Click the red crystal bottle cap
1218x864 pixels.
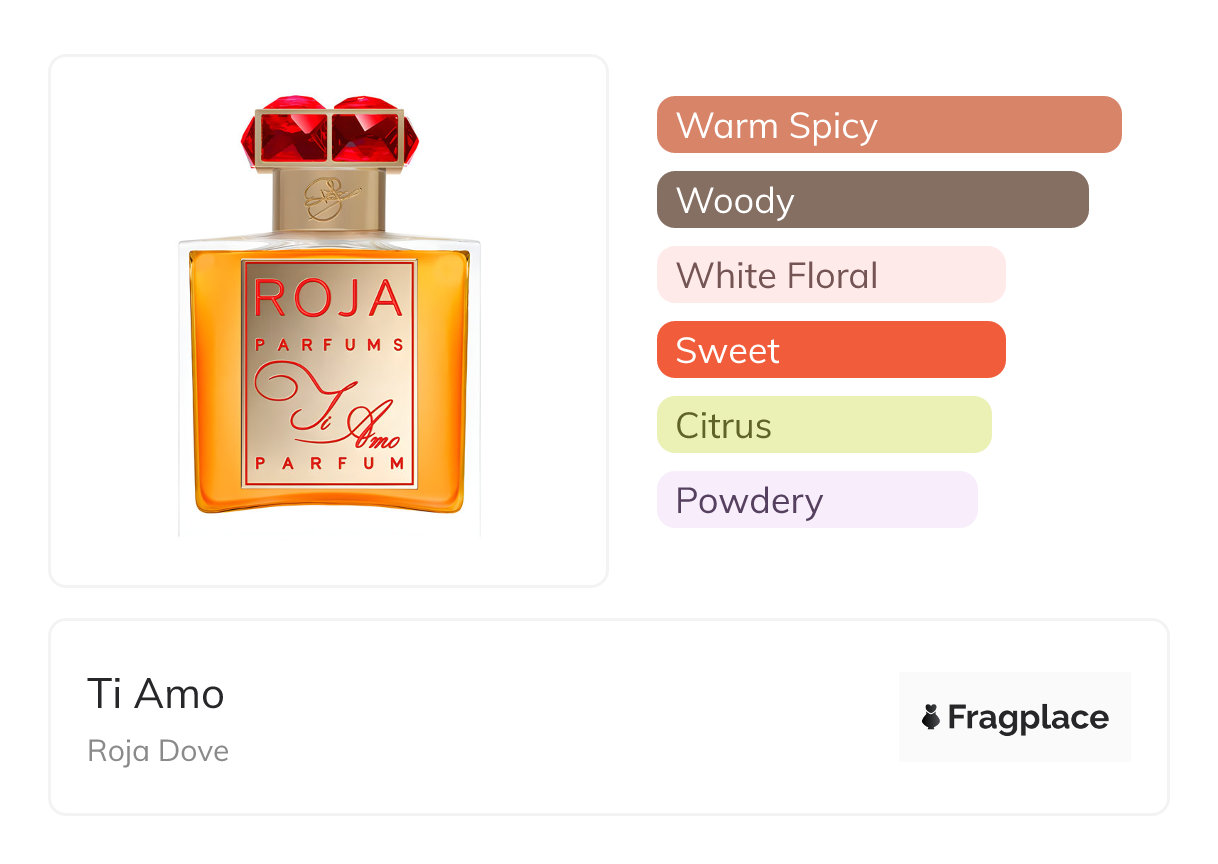pos(329,130)
